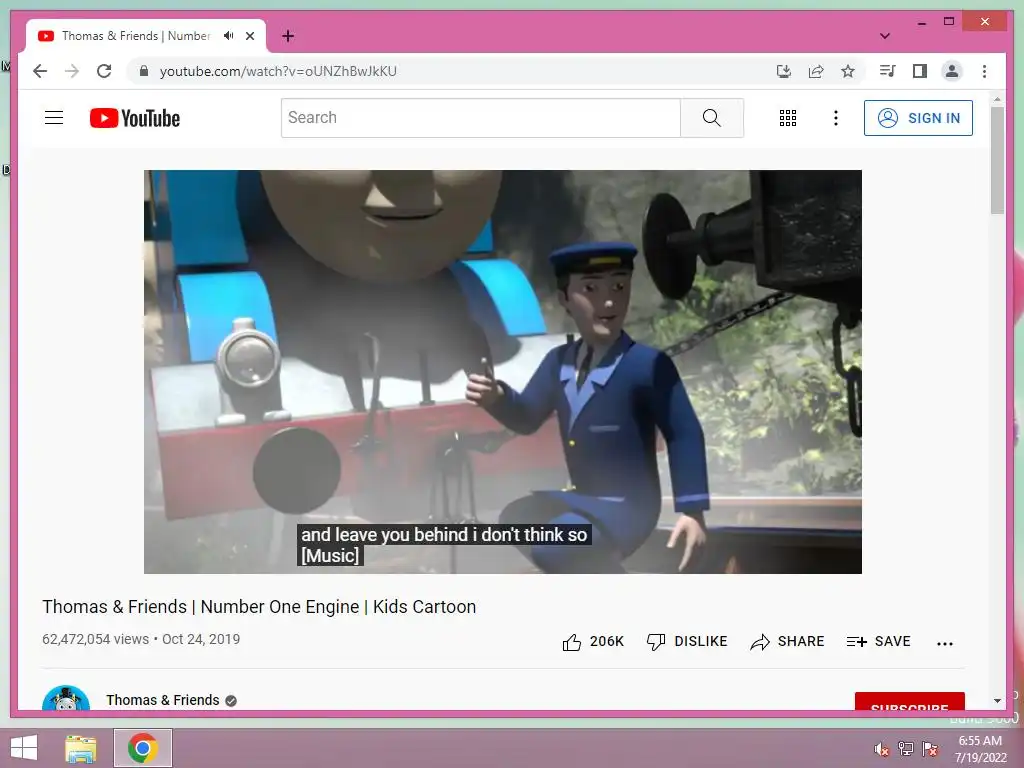Open a new tab
This screenshot has width=1024, height=768.
point(288,36)
